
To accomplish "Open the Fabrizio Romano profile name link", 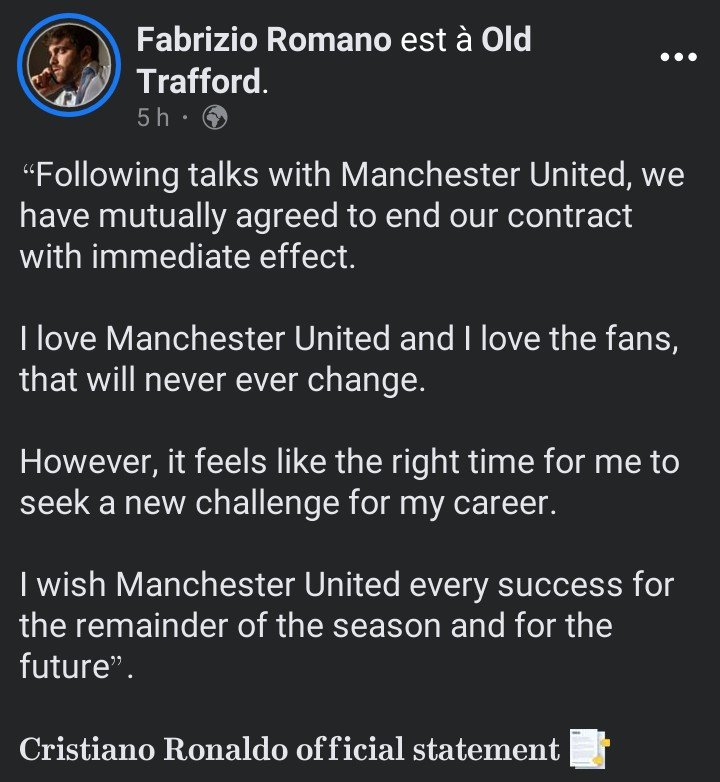I will pyautogui.click(x=263, y=40).
